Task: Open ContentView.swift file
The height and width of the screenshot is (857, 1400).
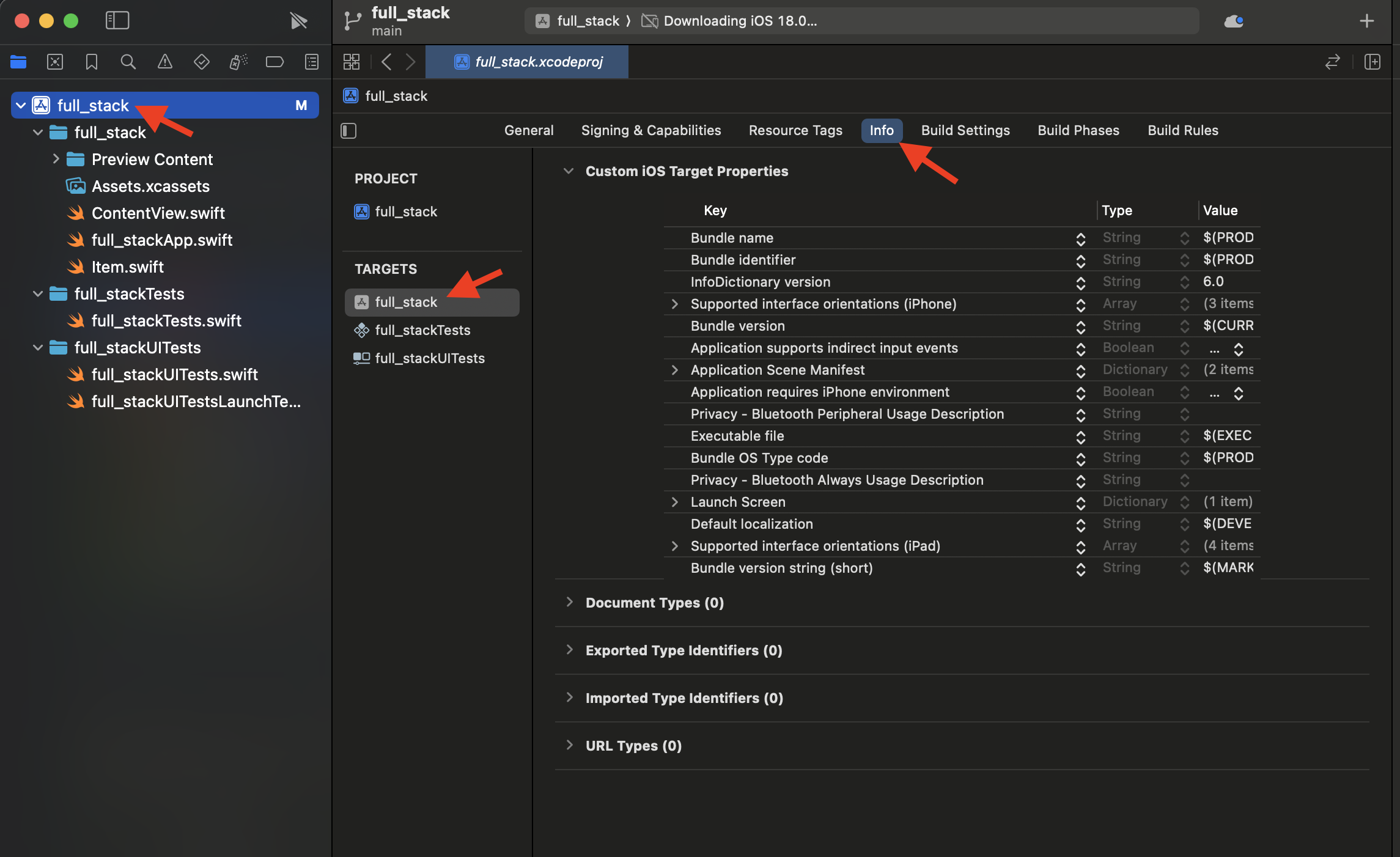Action: 158,213
